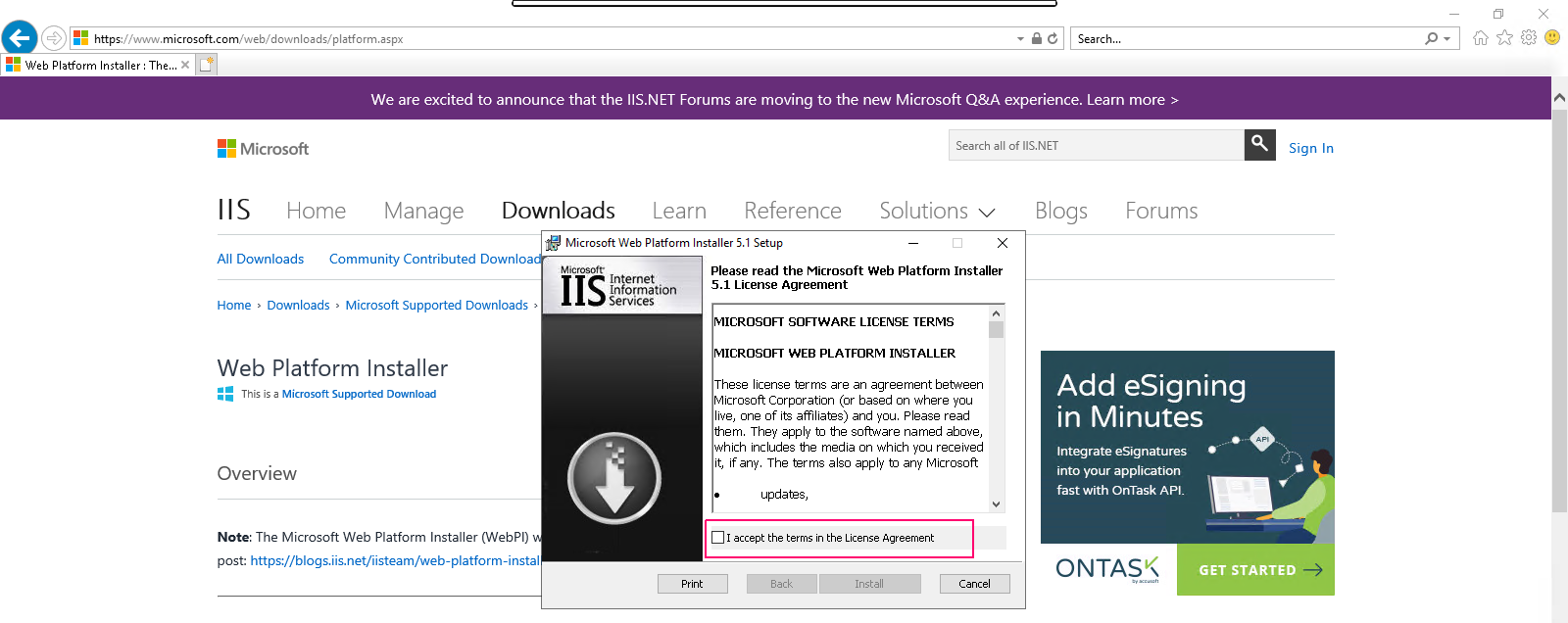The width and height of the screenshot is (1568, 623).
Task: Close the Web Platform Installer browser tab
Action: point(185,65)
